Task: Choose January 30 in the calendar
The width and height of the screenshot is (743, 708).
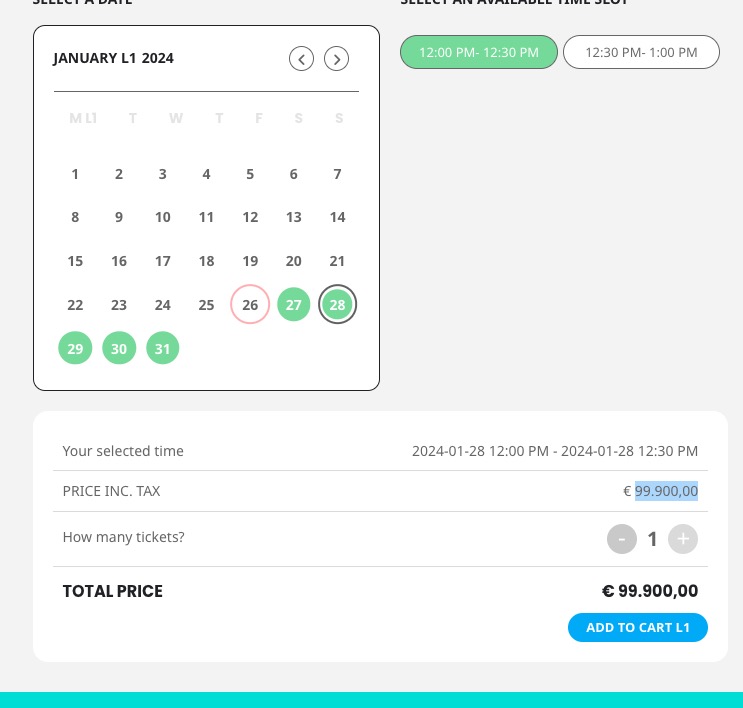Action: click(x=119, y=348)
